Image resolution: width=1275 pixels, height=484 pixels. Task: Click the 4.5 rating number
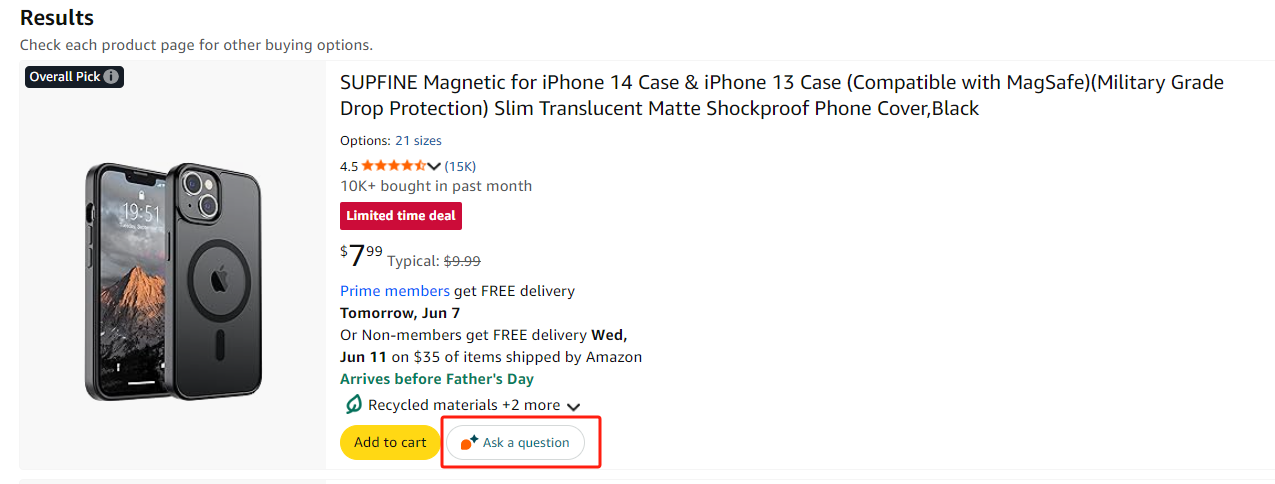tap(349, 166)
